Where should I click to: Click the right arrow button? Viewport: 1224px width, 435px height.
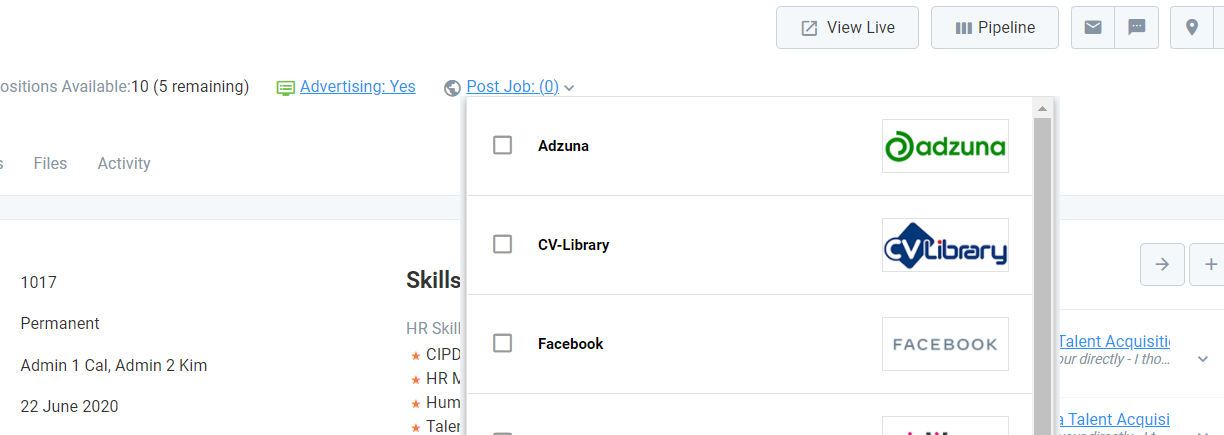pos(1162,264)
